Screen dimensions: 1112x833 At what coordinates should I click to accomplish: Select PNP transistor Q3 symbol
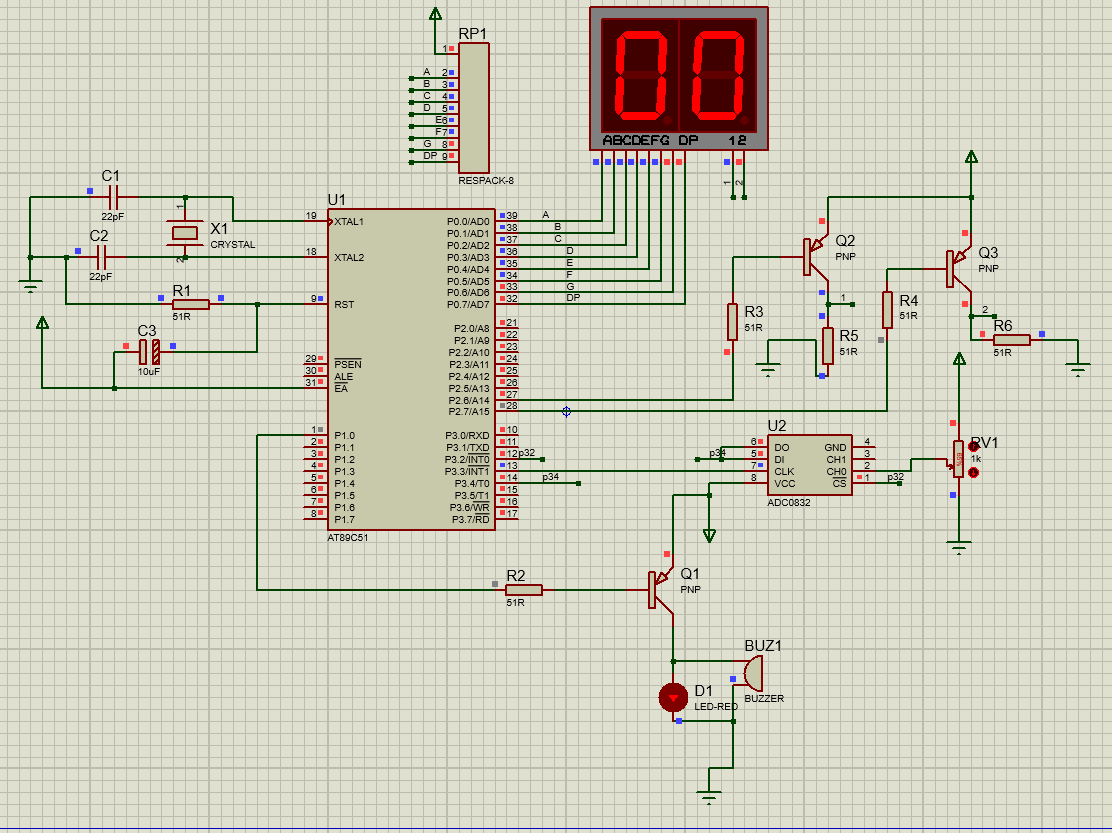[959, 269]
